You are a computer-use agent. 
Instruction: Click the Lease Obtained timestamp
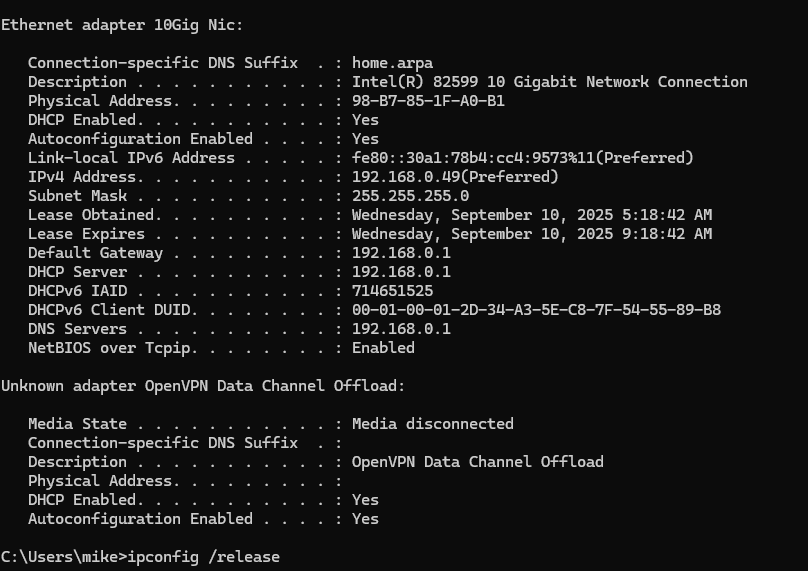click(532, 215)
